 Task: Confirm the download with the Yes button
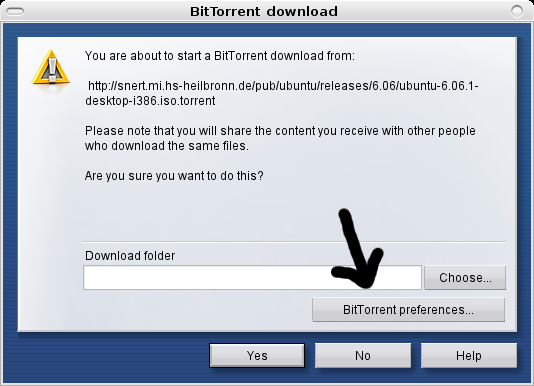tap(257, 356)
